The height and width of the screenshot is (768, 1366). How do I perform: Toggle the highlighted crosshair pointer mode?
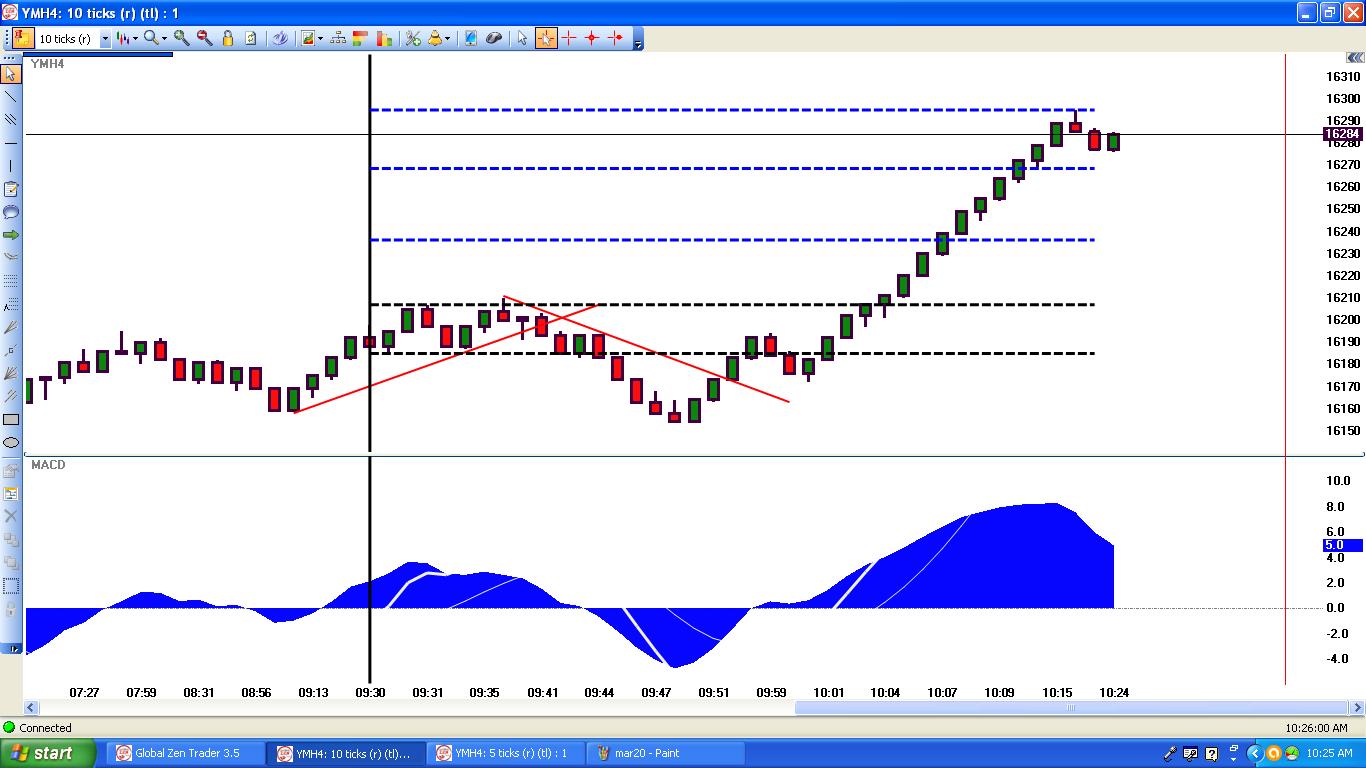pyautogui.click(x=546, y=38)
